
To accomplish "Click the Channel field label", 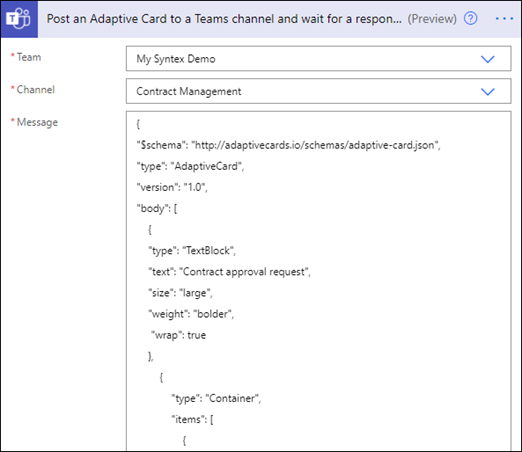I will click(x=36, y=89).
